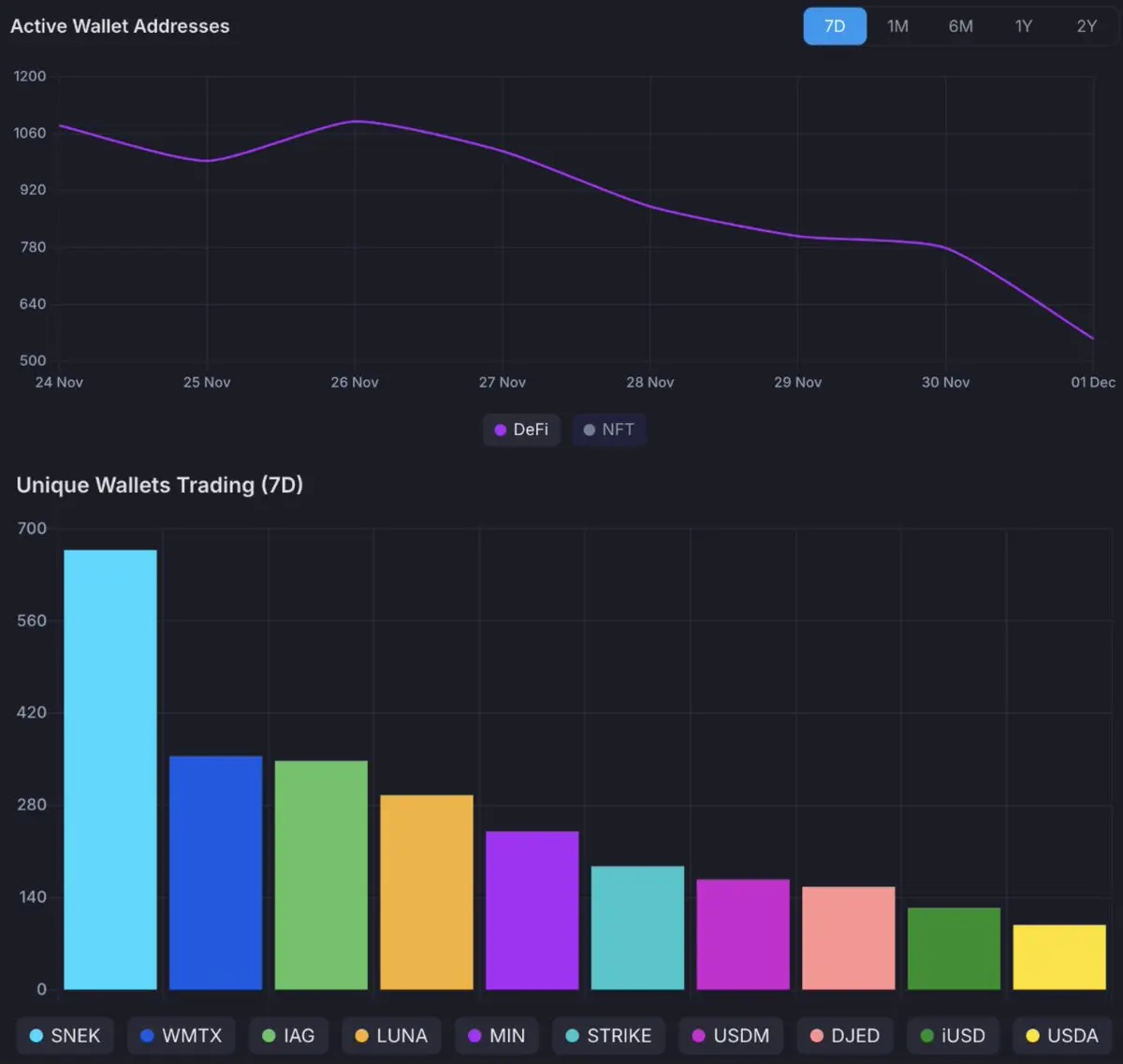
Task: Toggle the DeFi series legend
Action: (x=521, y=430)
